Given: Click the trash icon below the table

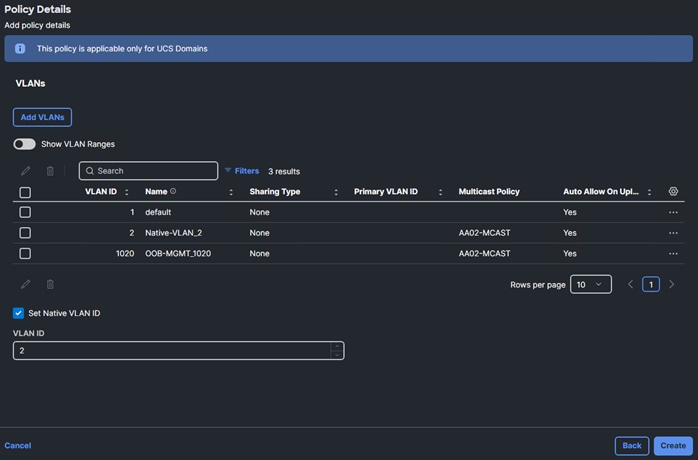Looking at the screenshot, I should coord(50,284).
